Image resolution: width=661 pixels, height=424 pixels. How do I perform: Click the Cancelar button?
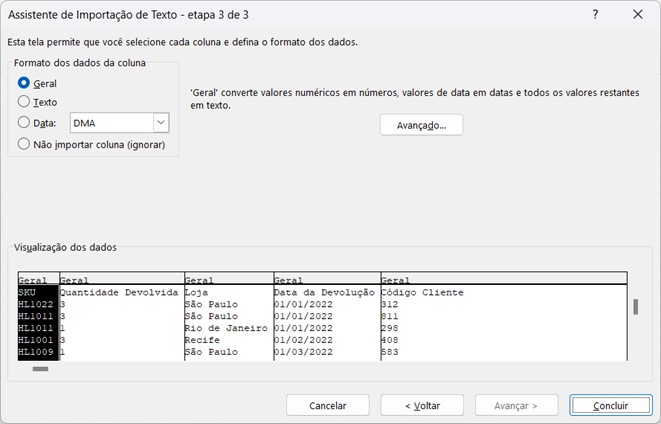(x=327, y=405)
